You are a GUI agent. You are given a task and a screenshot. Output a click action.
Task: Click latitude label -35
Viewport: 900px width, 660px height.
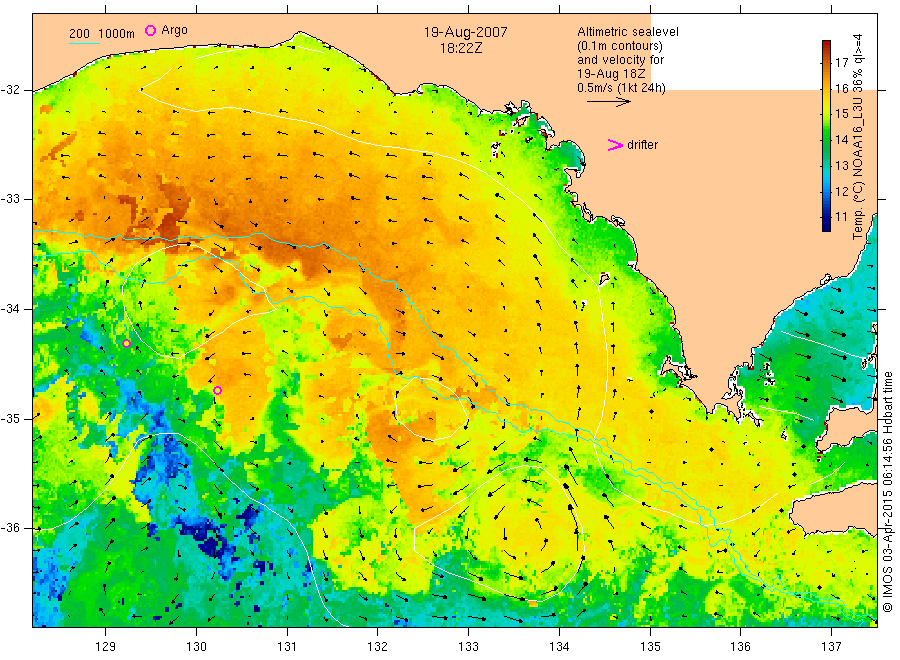click(10, 419)
